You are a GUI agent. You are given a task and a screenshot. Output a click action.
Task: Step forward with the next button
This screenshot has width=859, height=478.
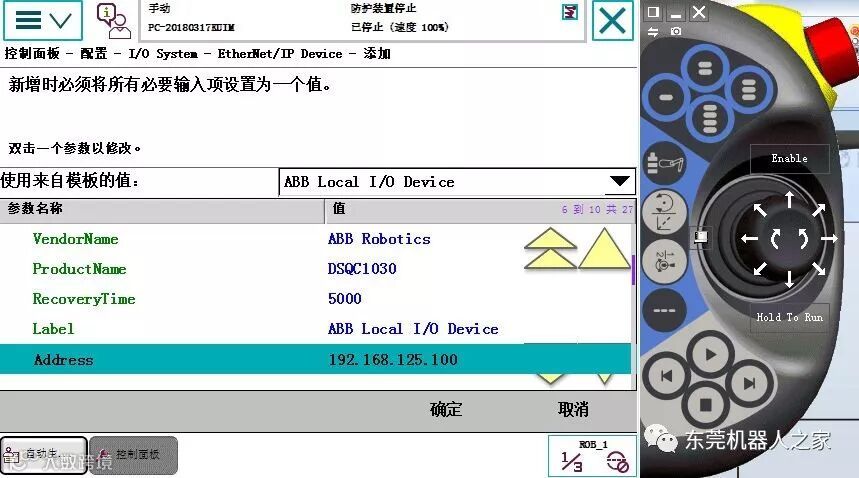tap(749, 383)
